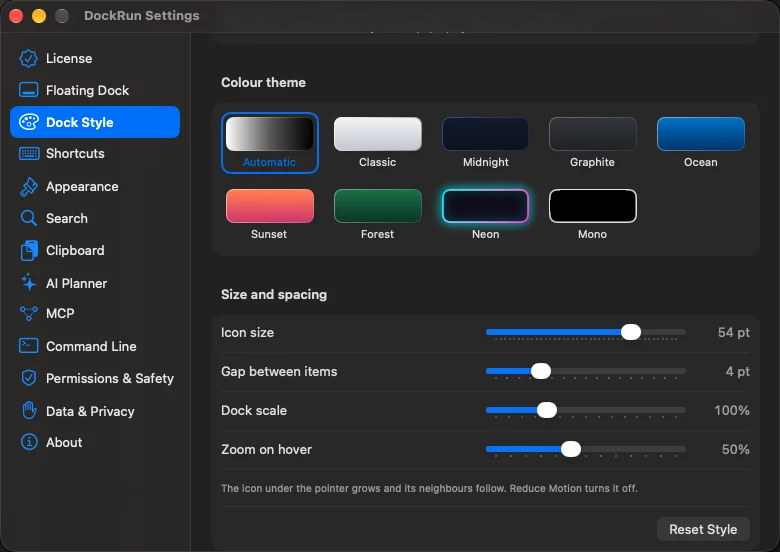This screenshot has width=780, height=552.
Task: Click the 100% dock scale value
Action: [x=732, y=410]
